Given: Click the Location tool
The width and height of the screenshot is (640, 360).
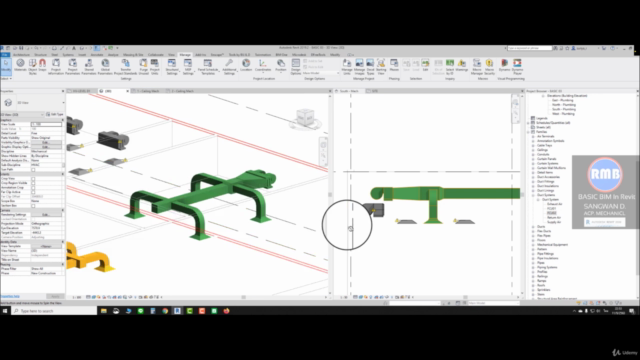Looking at the screenshot, I should coord(246,65).
